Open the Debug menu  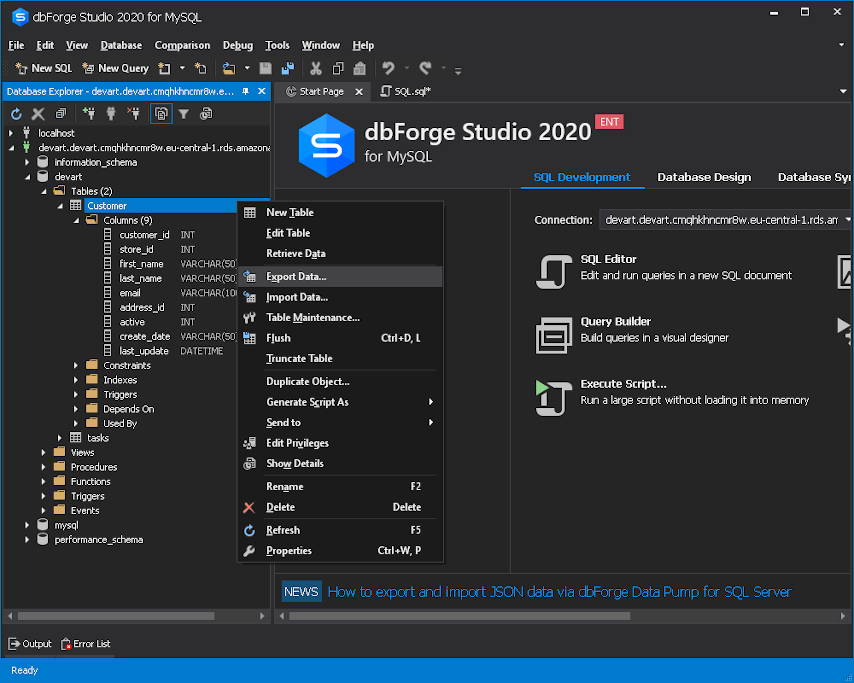(x=237, y=45)
